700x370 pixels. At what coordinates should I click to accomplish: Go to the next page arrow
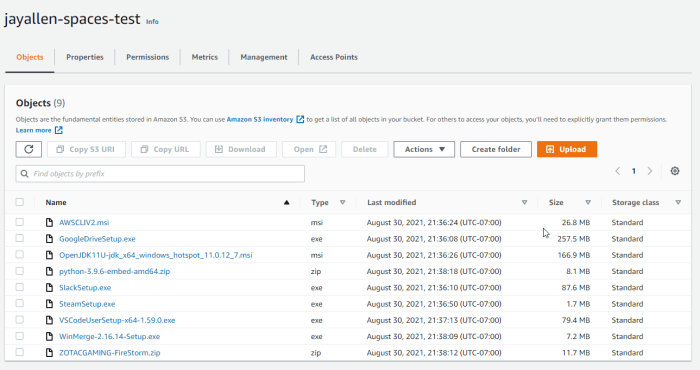[x=650, y=171]
